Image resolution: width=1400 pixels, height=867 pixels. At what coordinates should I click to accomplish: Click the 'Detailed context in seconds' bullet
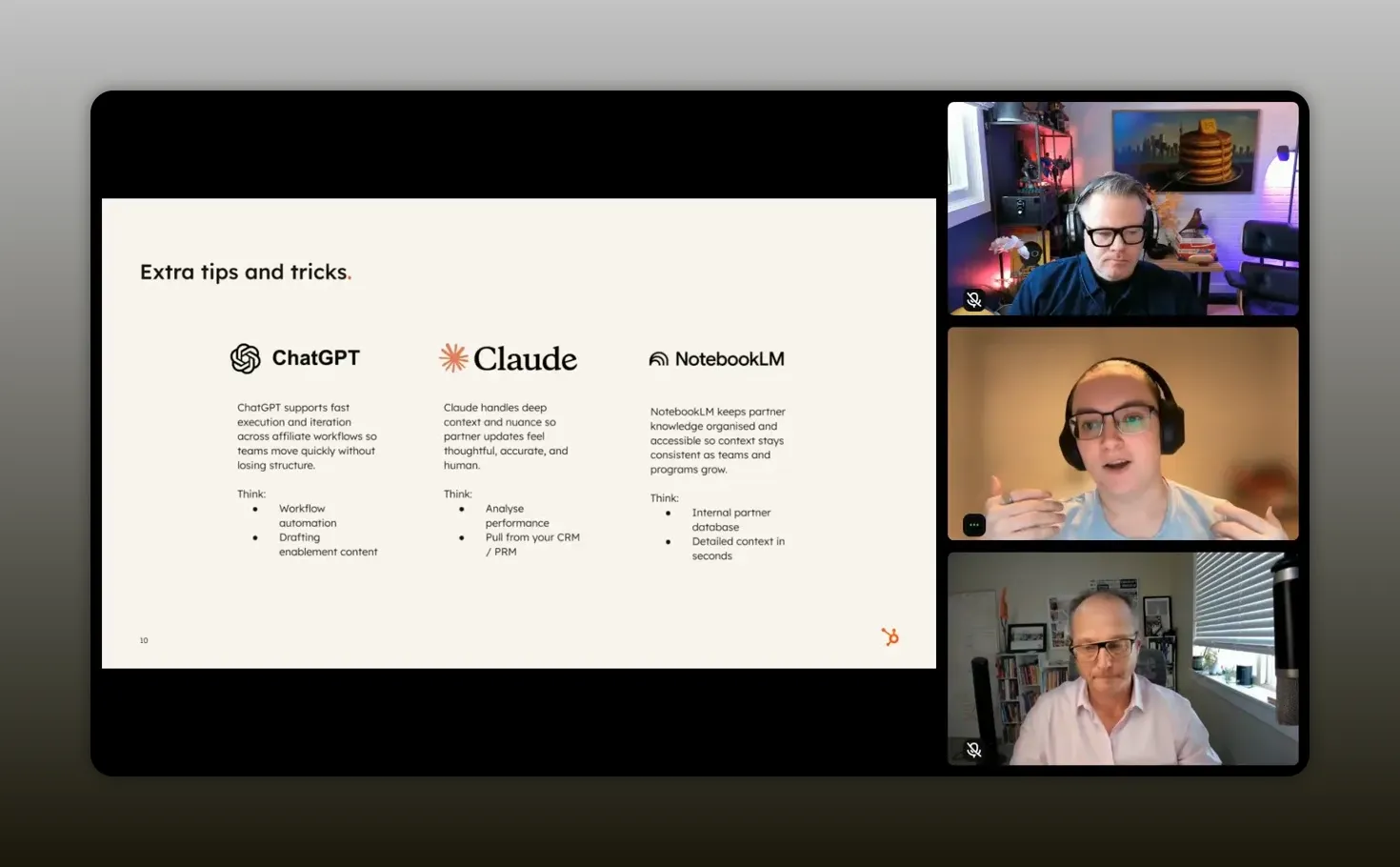click(x=738, y=548)
